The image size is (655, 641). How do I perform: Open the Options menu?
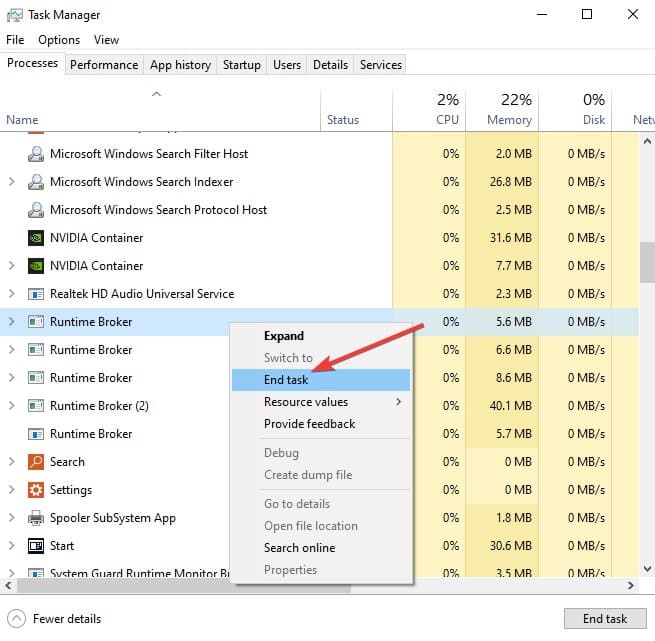coord(59,40)
